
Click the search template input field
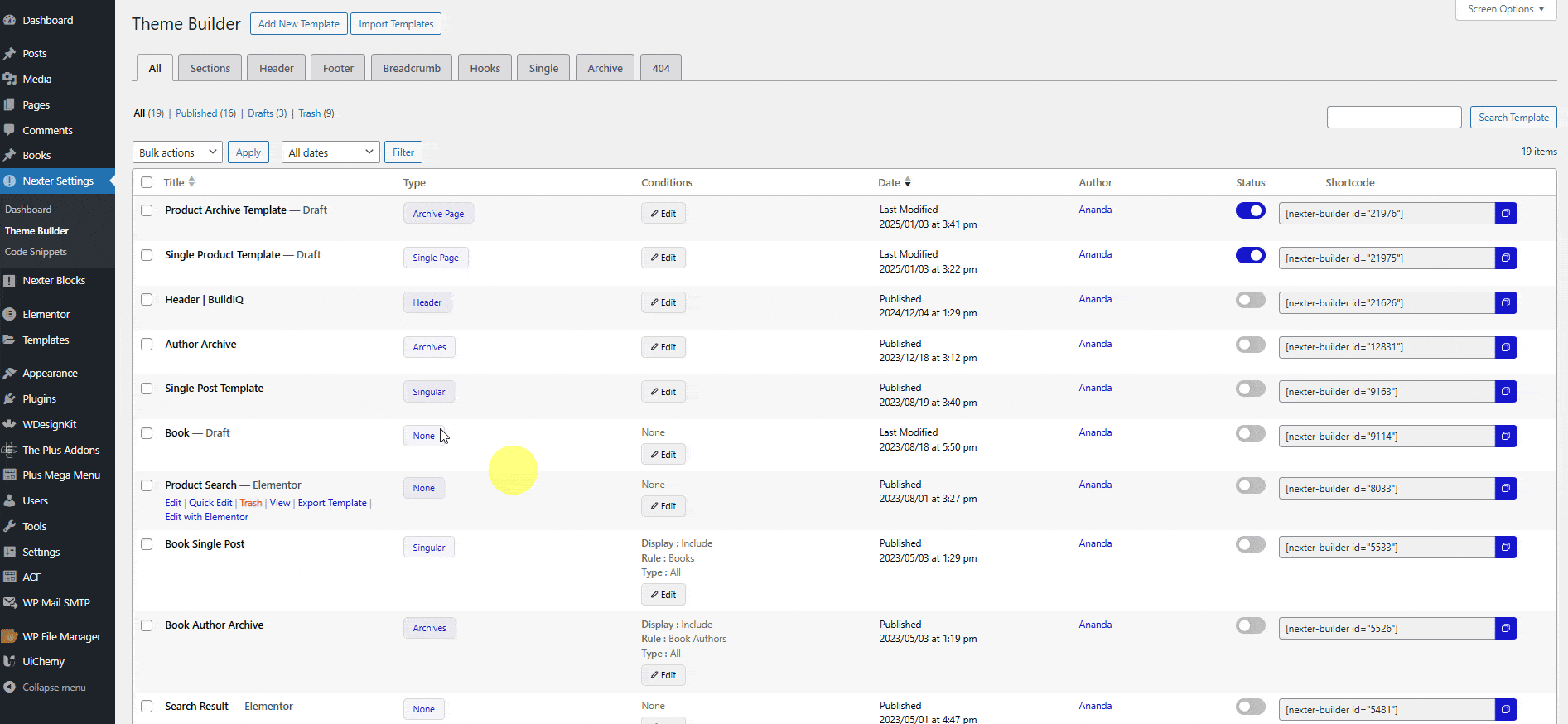pyautogui.click(x=1394, y=118)
